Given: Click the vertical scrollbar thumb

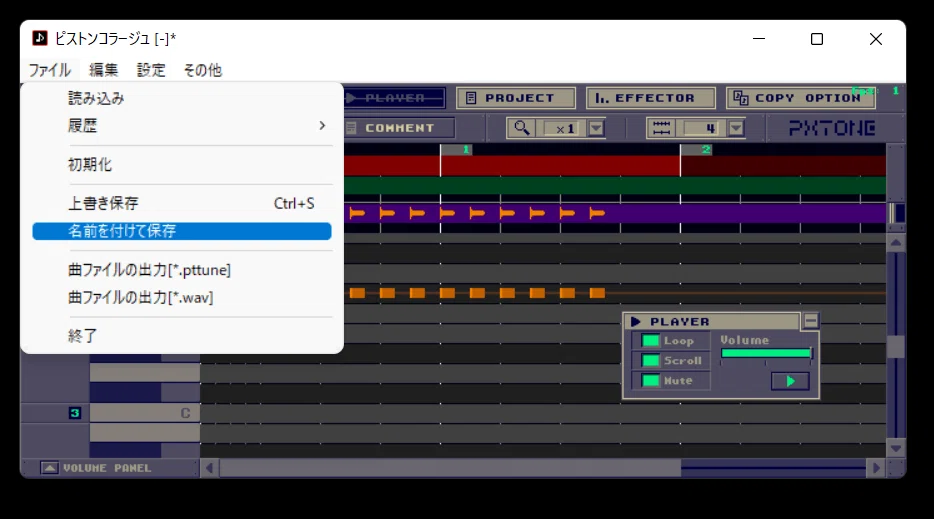Looking at the screenshot, I should [895, 347].
